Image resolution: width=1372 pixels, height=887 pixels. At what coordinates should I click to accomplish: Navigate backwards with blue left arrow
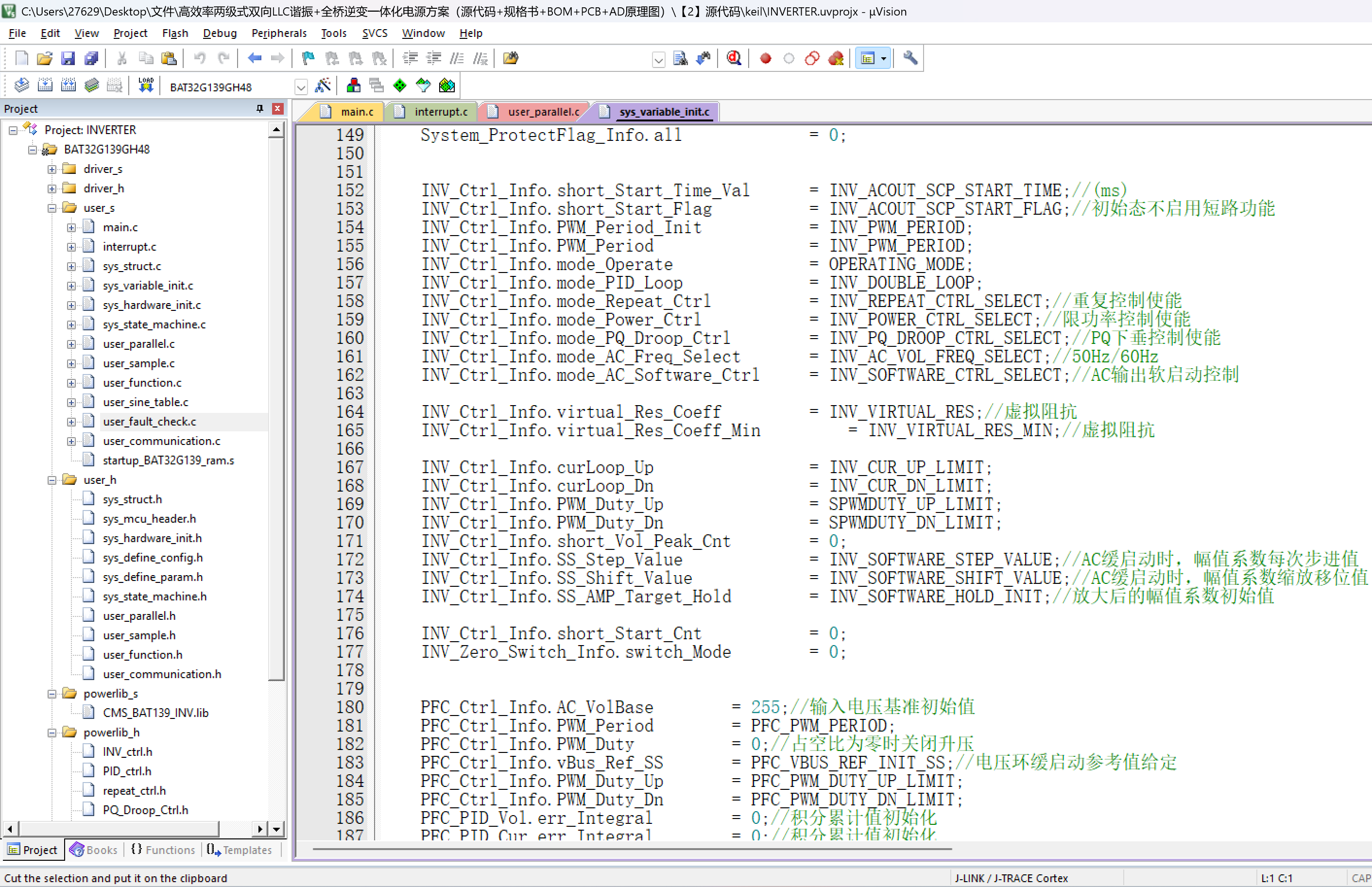(254, 58)
